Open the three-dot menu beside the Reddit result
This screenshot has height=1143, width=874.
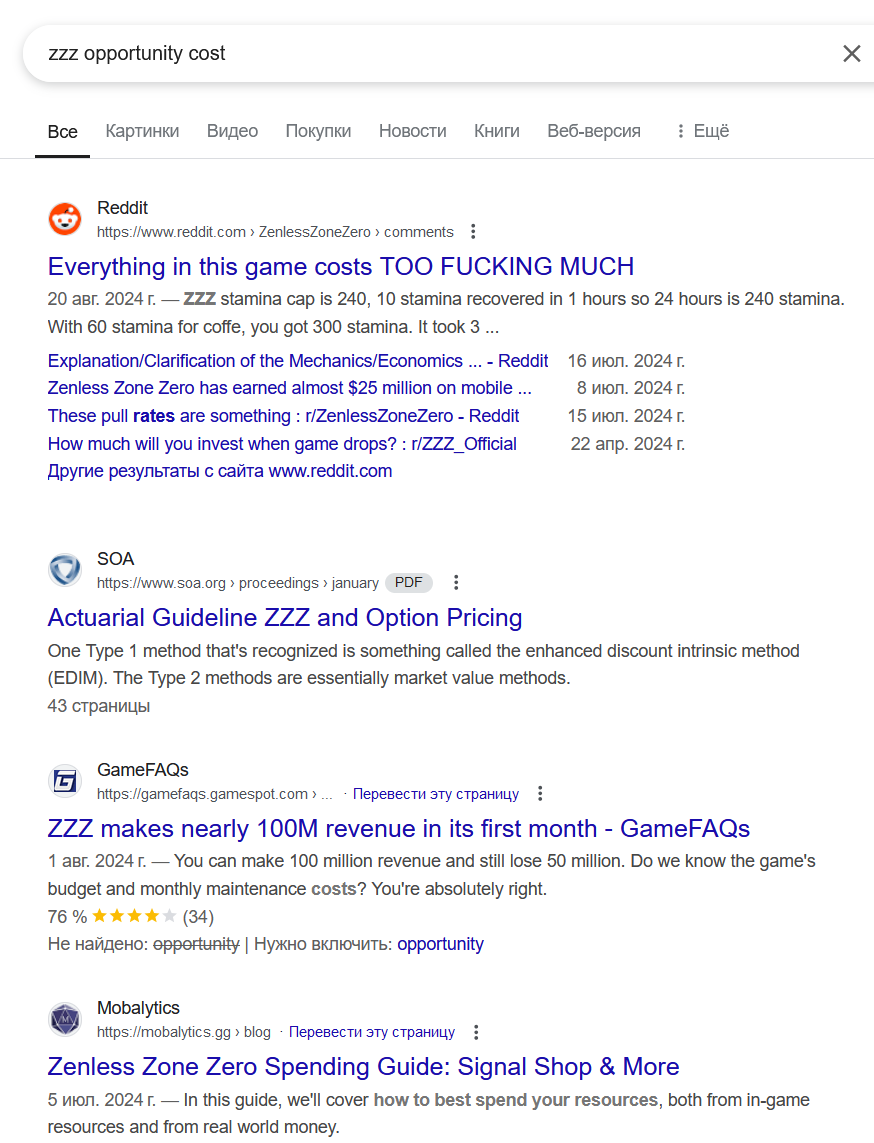tap(473, 232)
